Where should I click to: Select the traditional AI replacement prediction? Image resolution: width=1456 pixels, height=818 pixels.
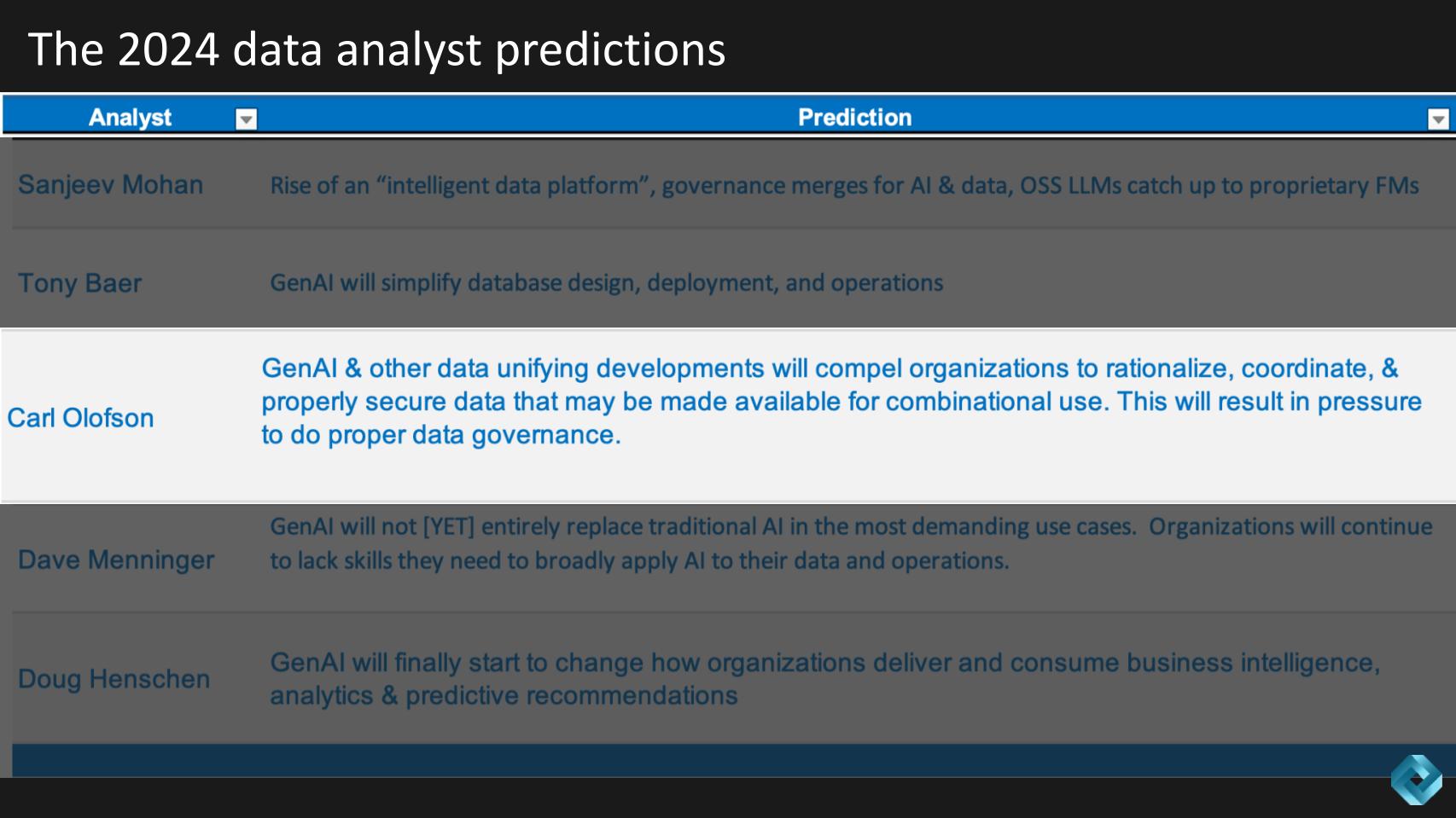pos(850,543)
